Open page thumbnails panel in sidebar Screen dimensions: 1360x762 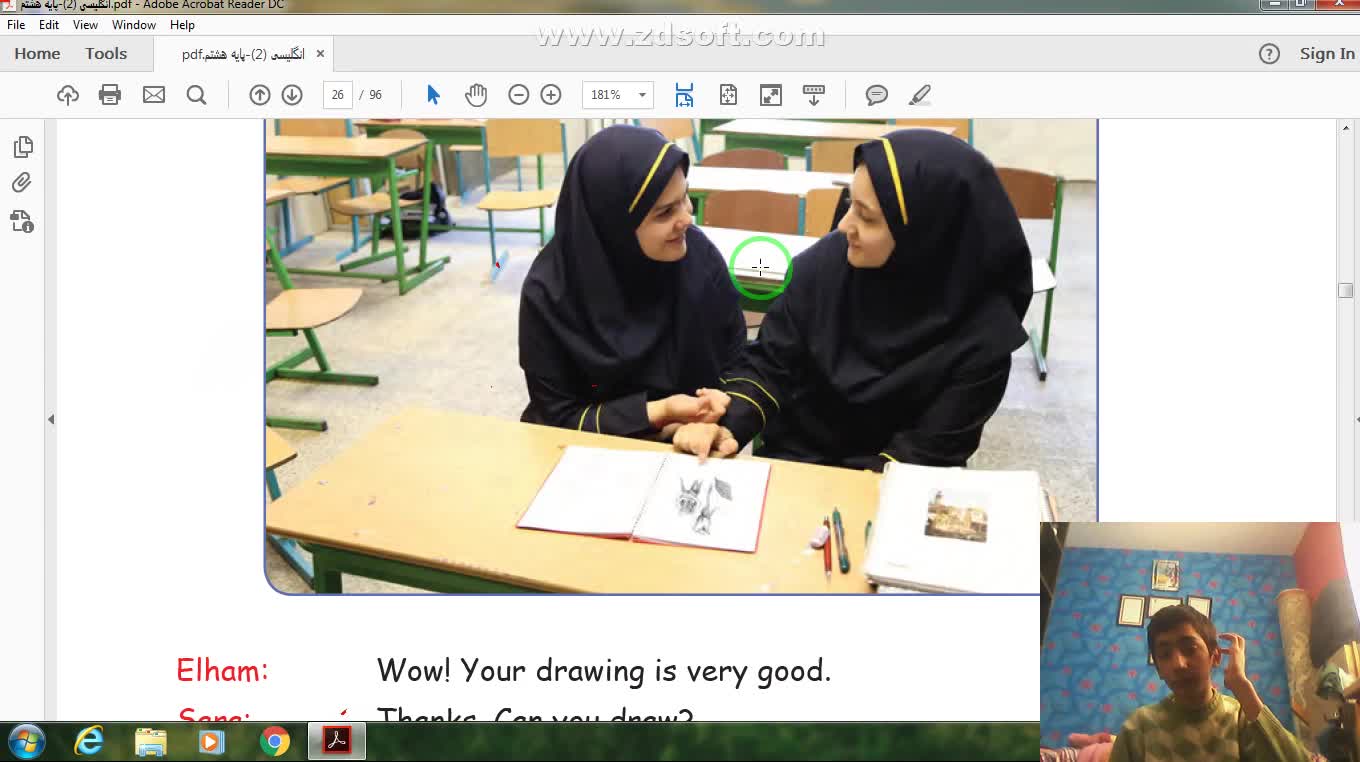[x=23, y=148]
